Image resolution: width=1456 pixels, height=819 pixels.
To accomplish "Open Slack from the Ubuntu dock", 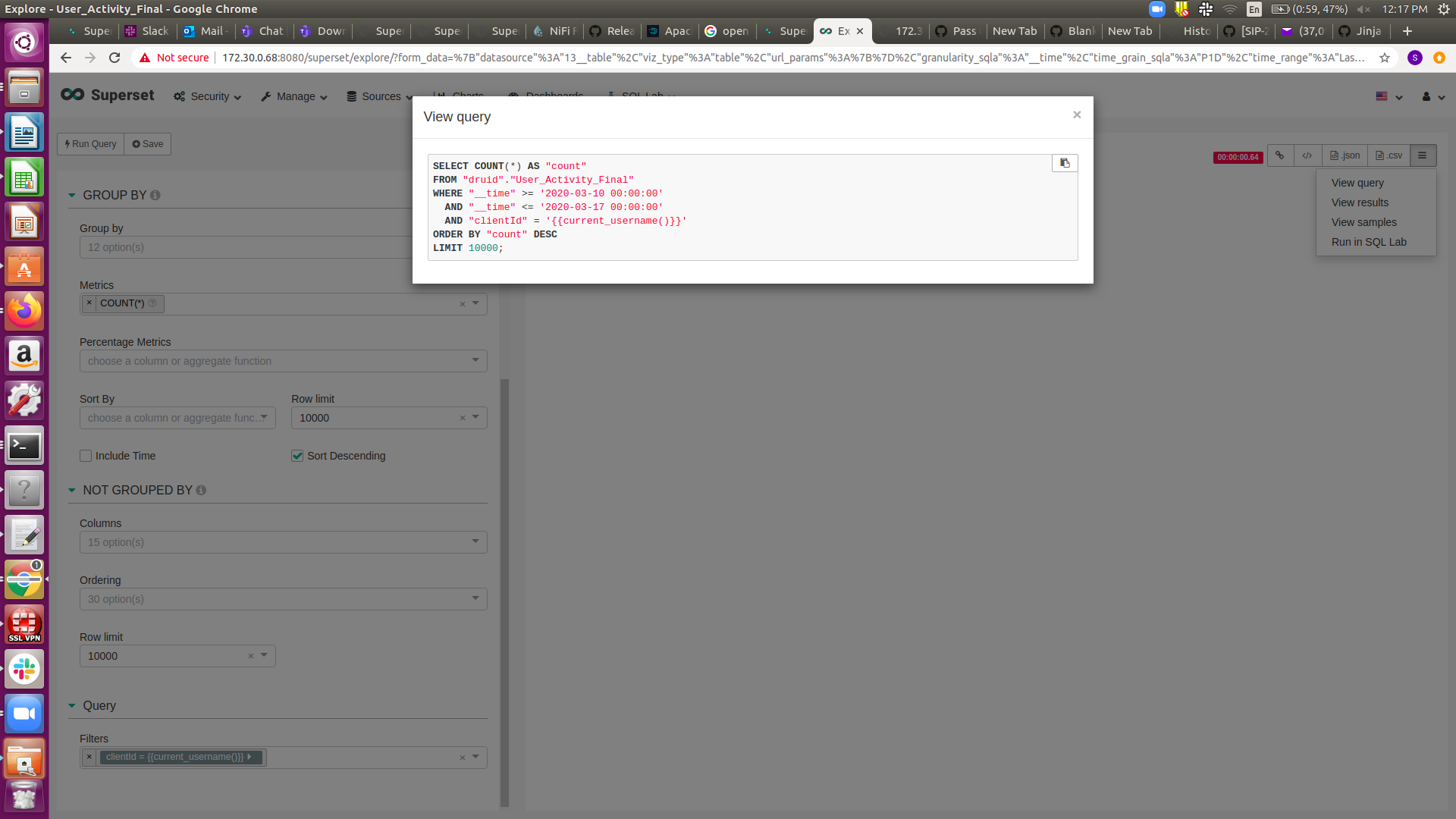I will coord(24,669).
